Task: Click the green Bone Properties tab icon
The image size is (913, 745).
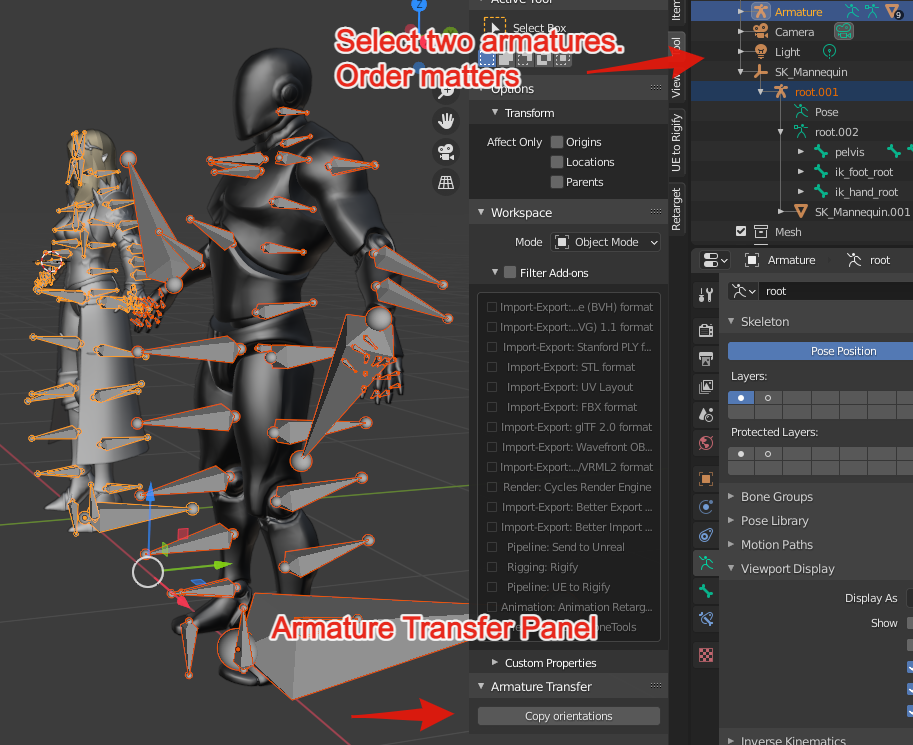Action: click(705, 591)
